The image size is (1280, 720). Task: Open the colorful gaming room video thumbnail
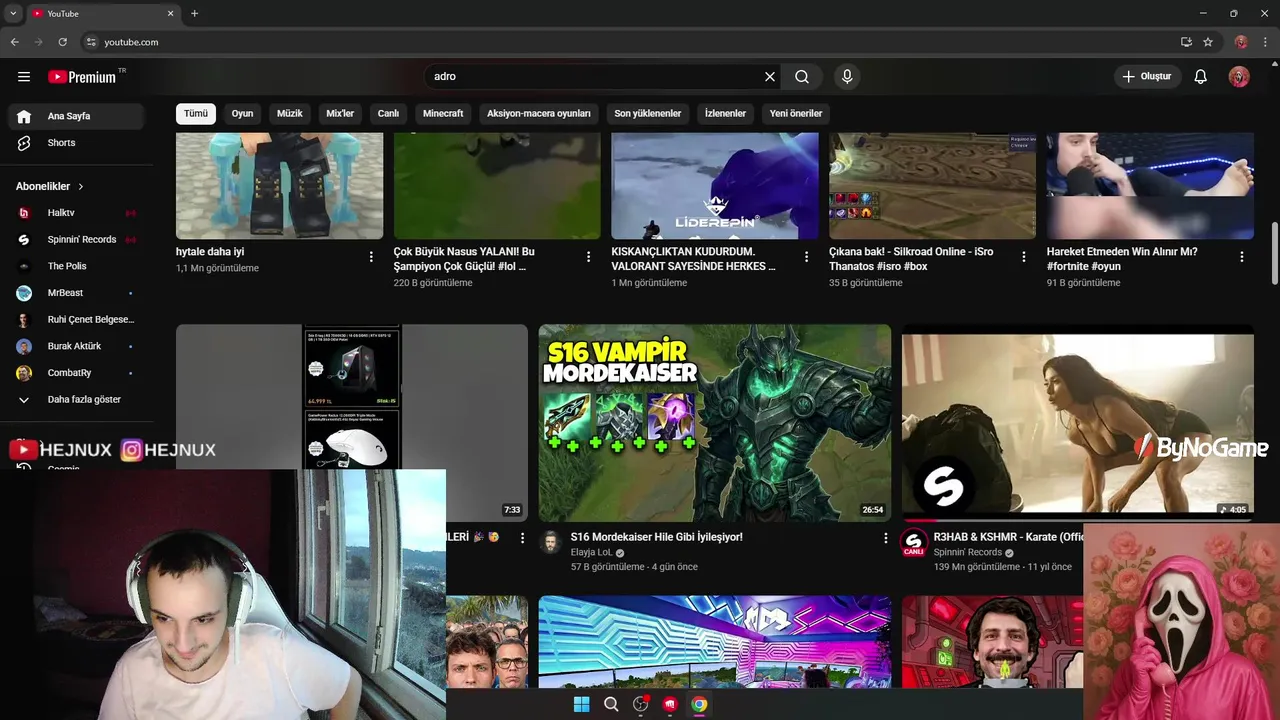714,642
